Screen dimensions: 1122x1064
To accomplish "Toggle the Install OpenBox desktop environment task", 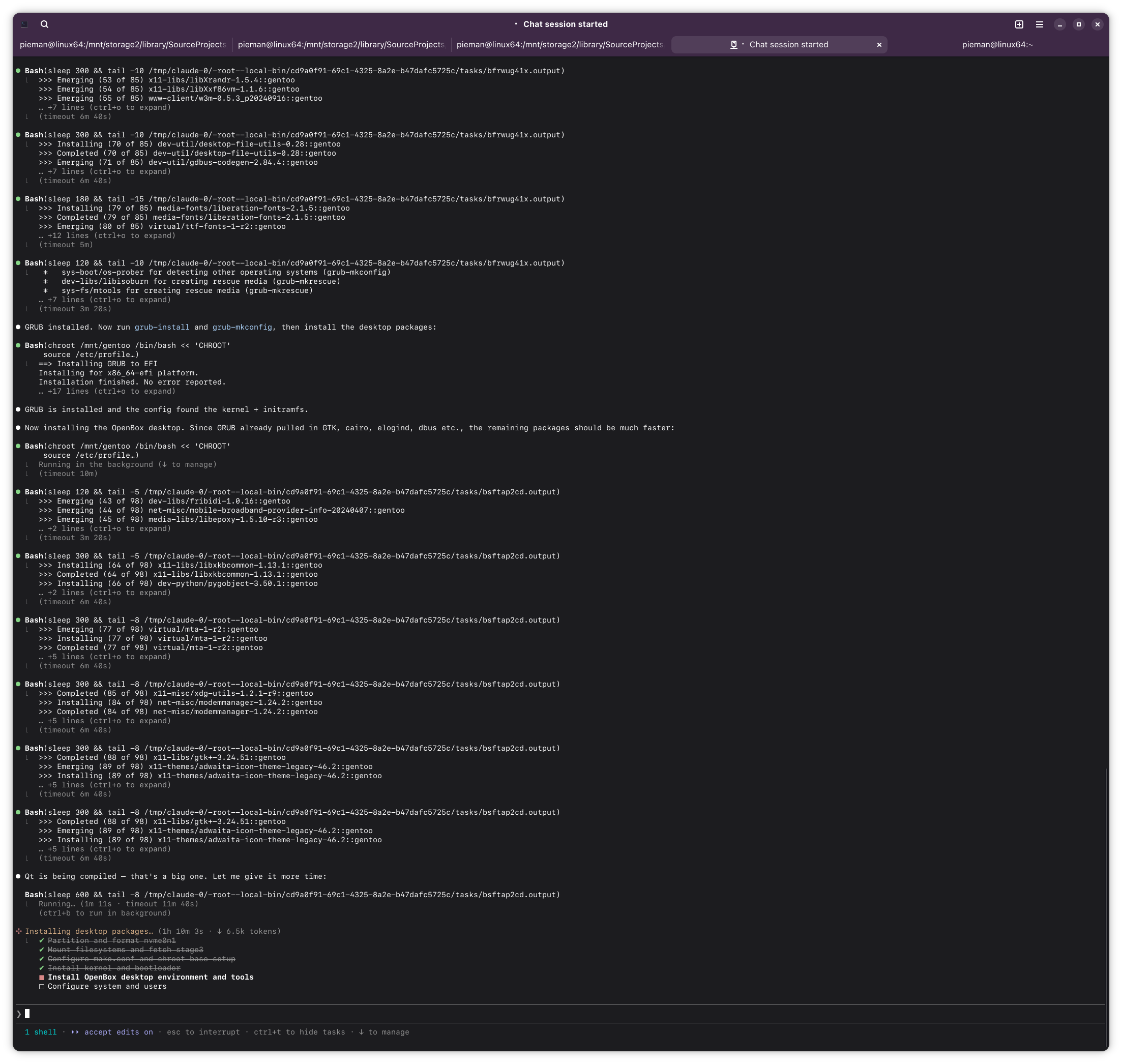I will [41, 977].
